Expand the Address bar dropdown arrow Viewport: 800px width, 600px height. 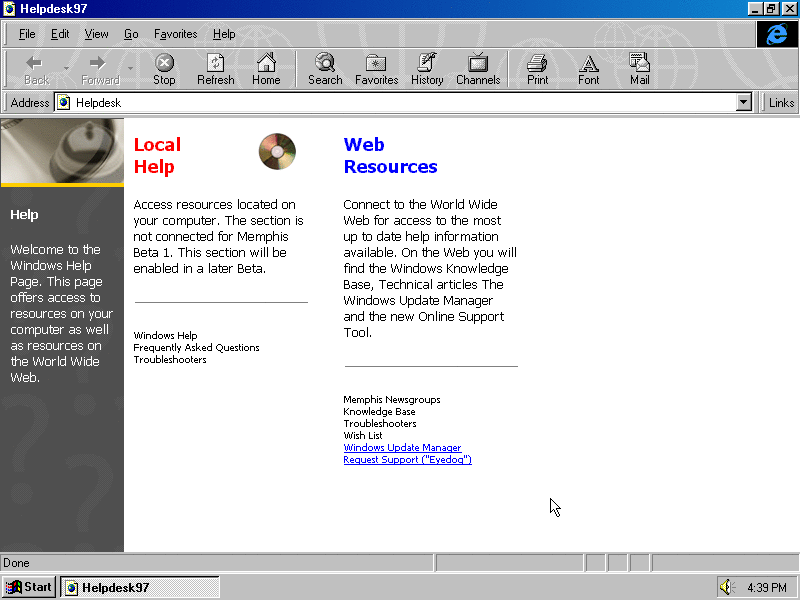[743, 103]
